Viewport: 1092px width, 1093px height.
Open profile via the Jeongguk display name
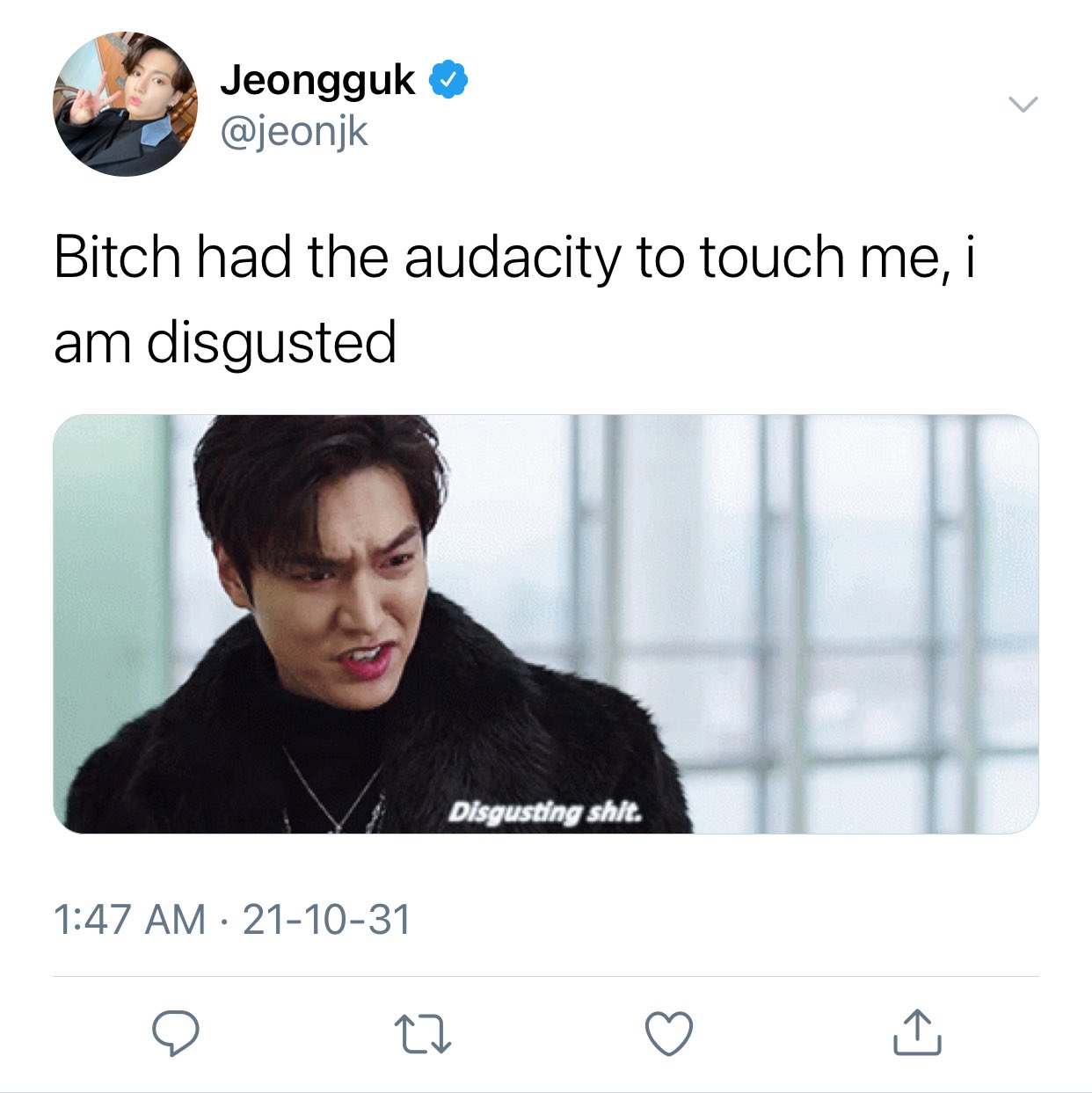tap(317, 80)
